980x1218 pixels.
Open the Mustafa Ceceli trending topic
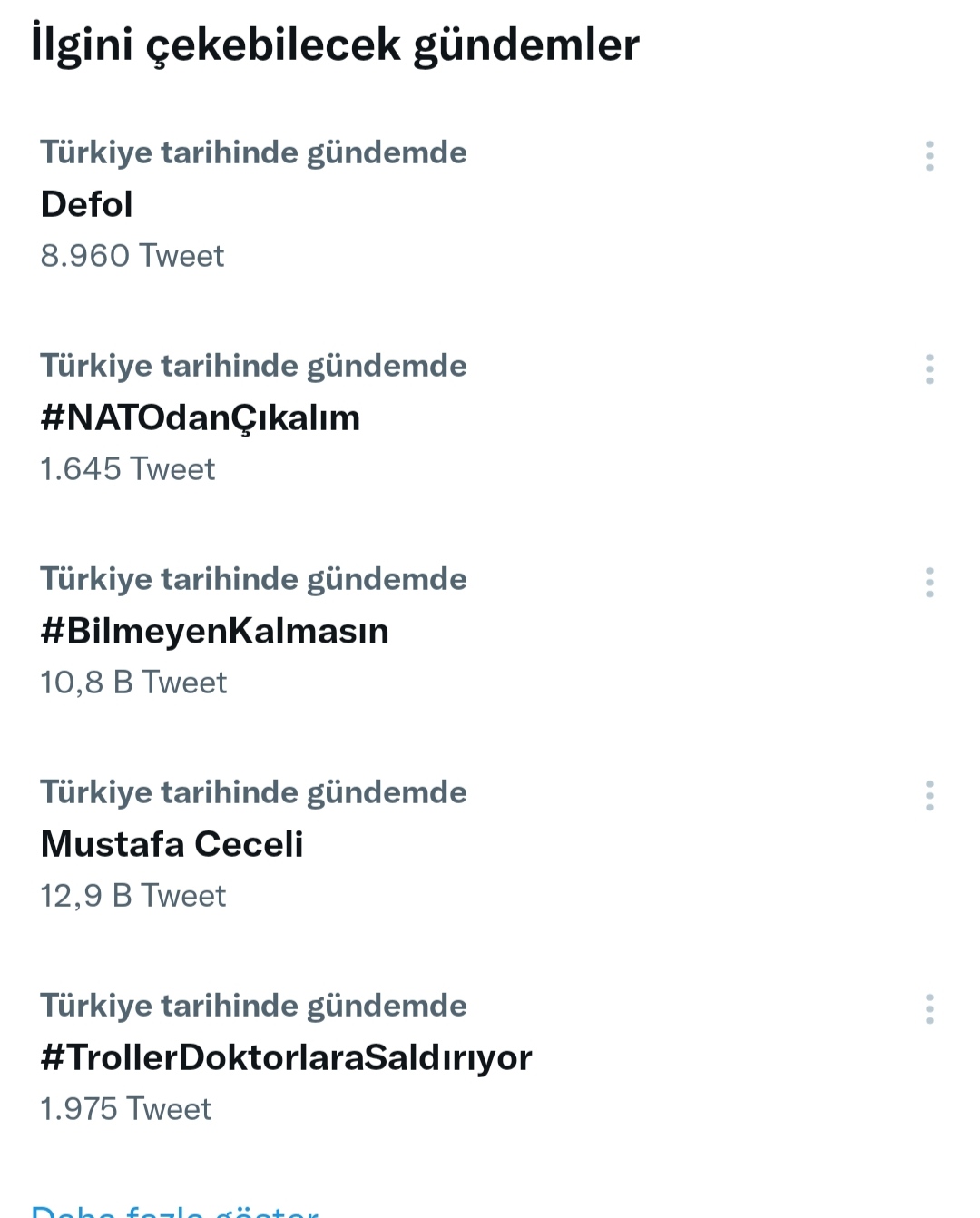172,844
